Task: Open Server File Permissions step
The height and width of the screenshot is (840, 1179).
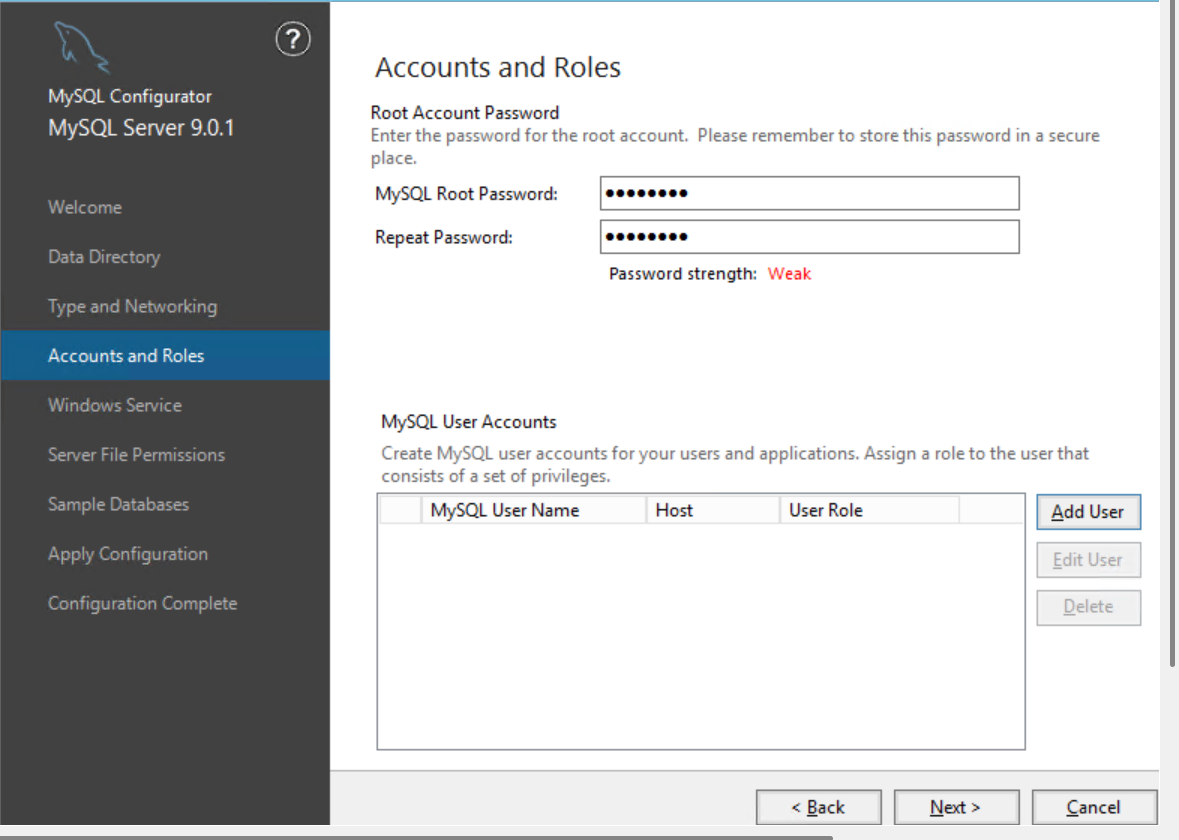Action: click(137, 454)
